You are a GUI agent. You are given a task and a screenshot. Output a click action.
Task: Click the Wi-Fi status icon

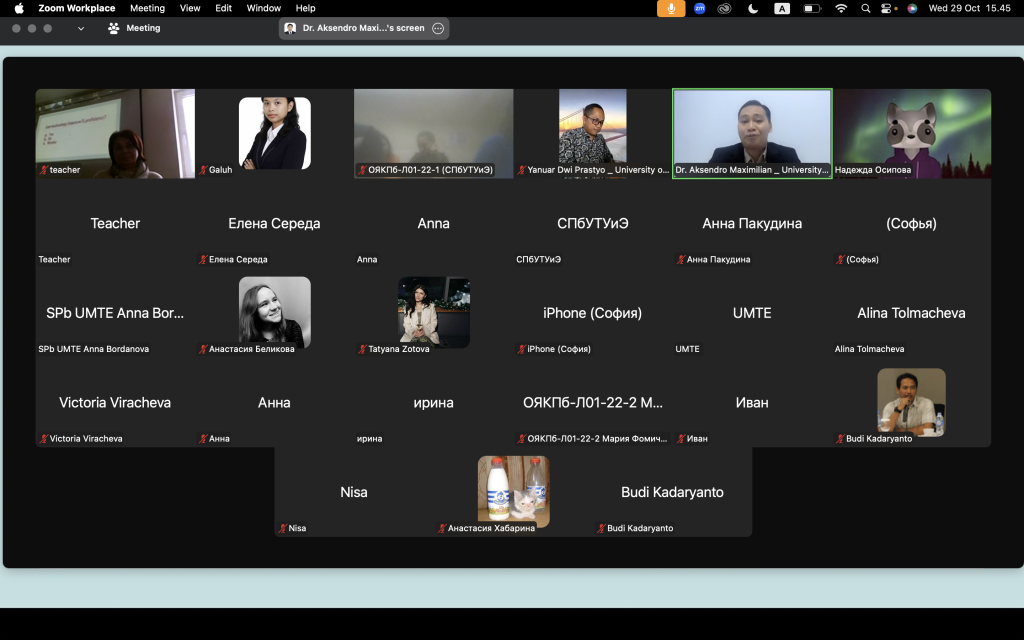click(x=840, y=8)
